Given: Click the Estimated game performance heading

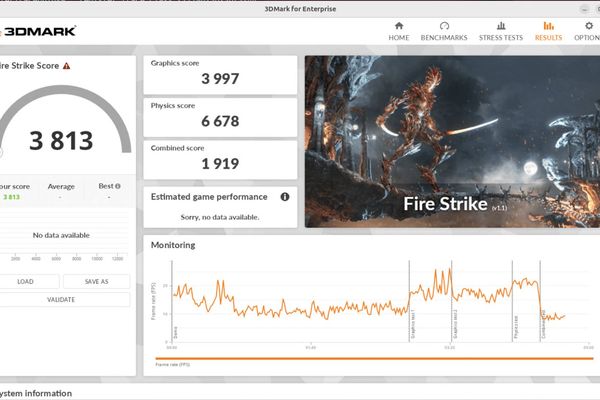Looking at the screenshot, I should (209, 197).
